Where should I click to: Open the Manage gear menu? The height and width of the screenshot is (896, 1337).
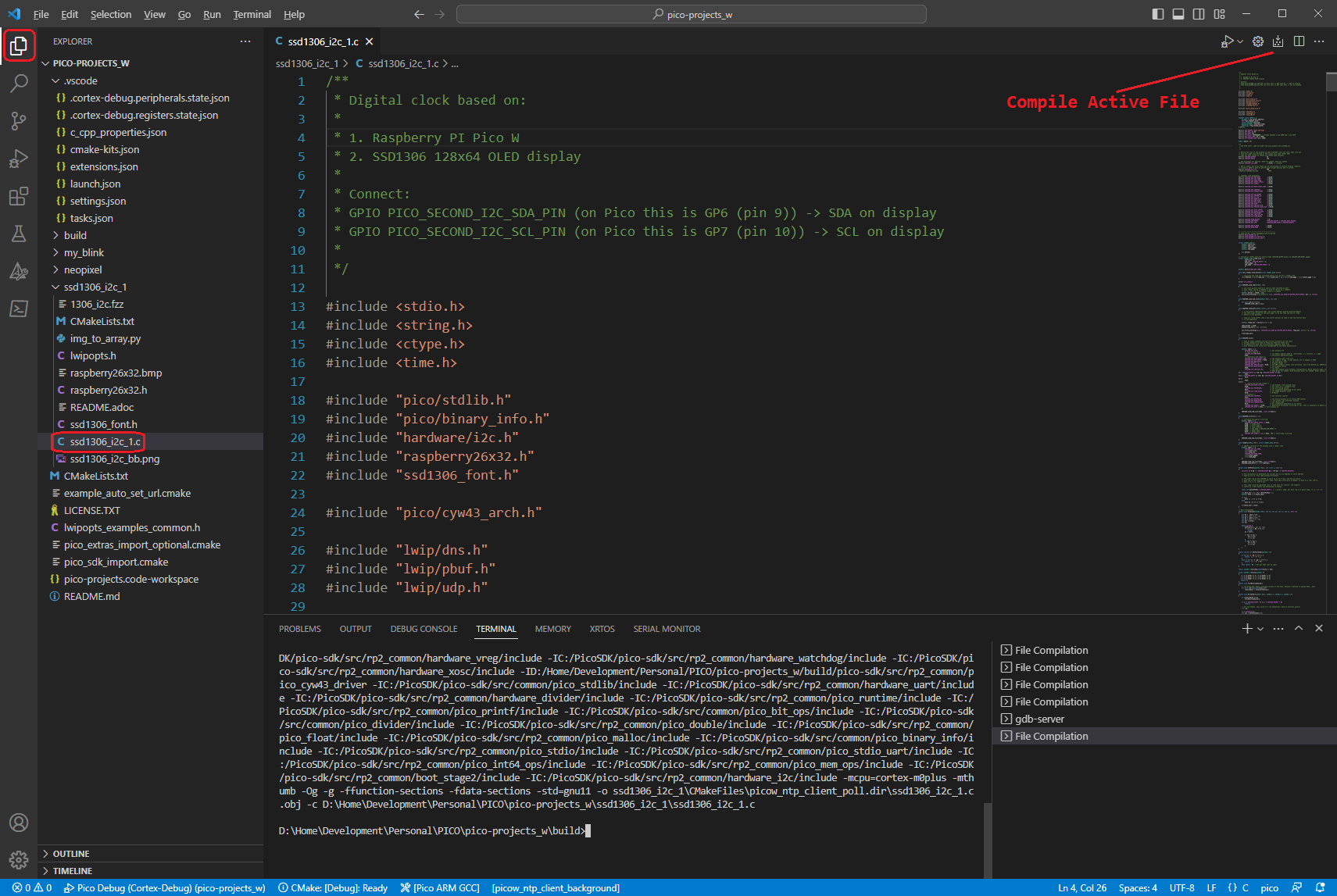[19, 860]
